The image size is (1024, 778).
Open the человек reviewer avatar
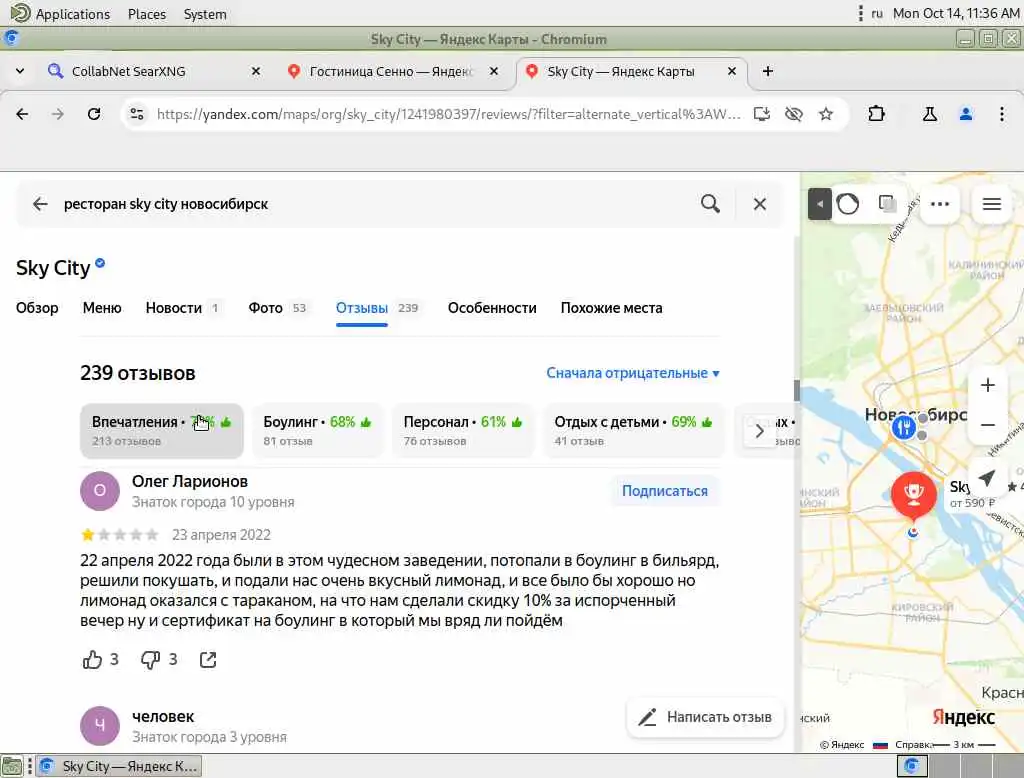point(100,726)
